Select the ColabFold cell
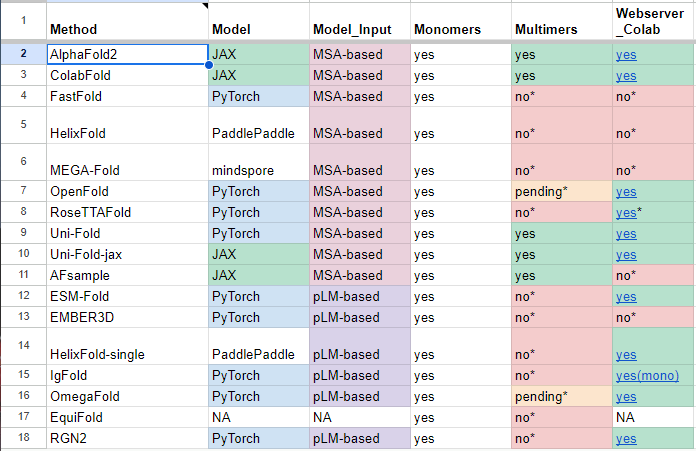The image size is (696, 451). pyautogui.click(x=127, y=75)
